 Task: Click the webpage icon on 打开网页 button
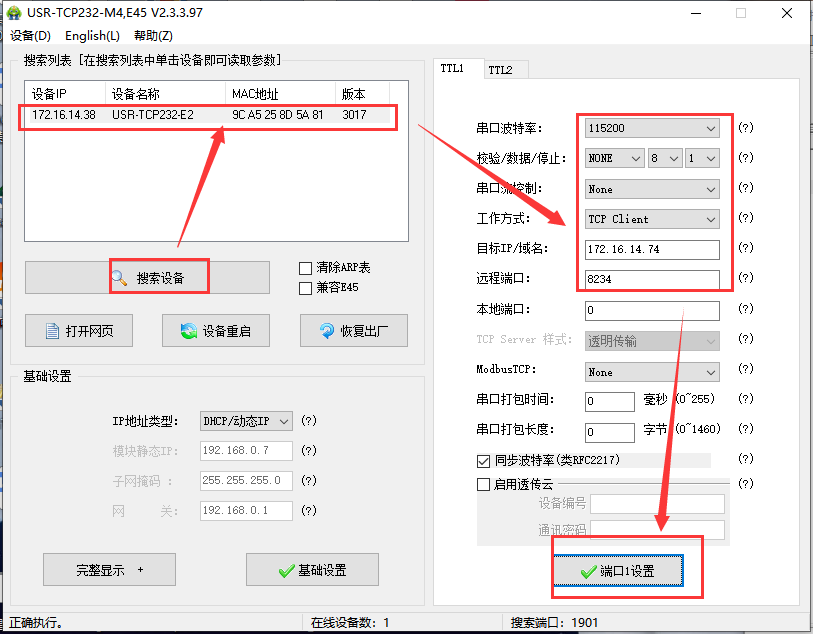[x=53, y=331]
